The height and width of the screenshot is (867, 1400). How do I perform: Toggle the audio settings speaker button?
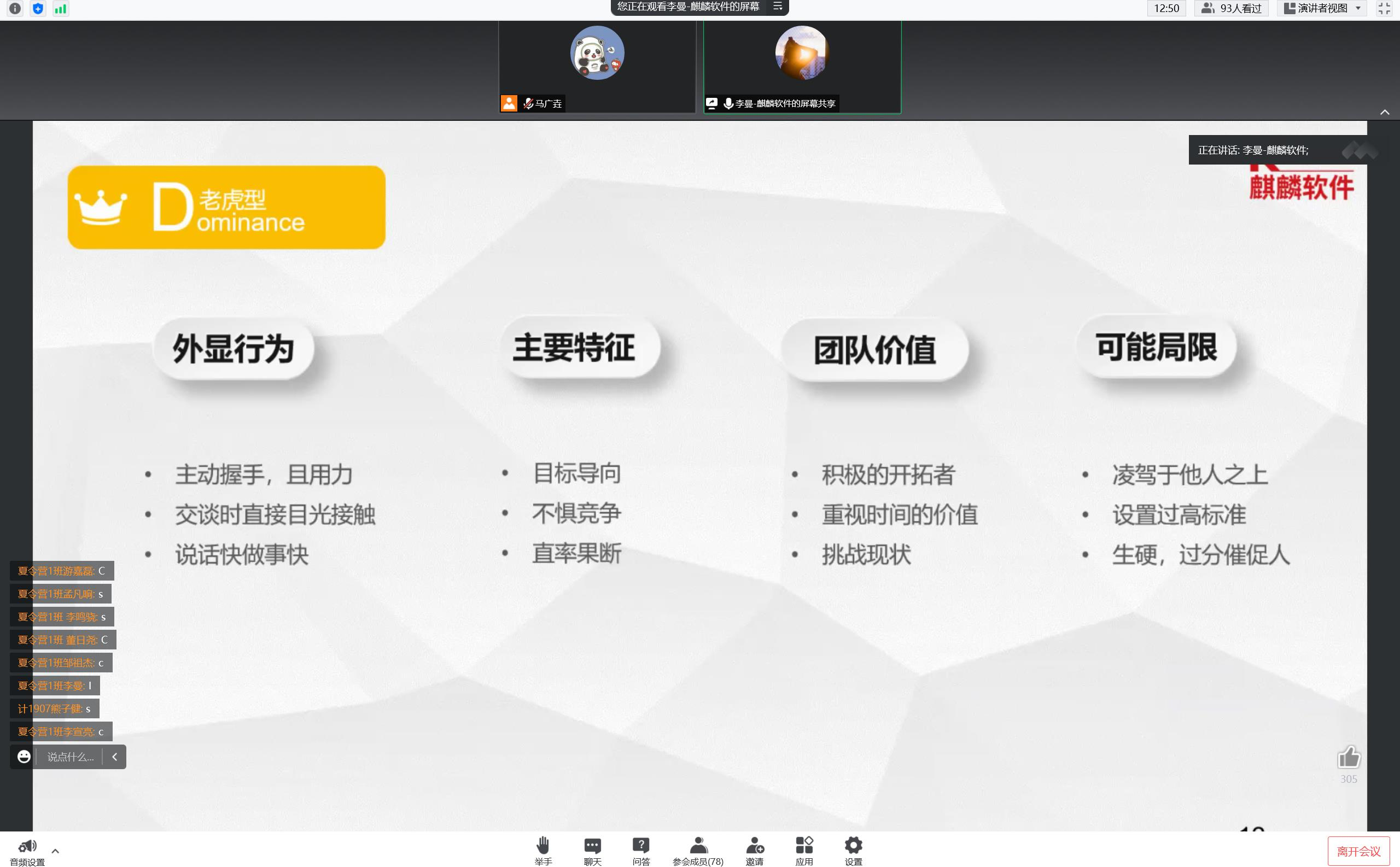click(x=27, y=846)
